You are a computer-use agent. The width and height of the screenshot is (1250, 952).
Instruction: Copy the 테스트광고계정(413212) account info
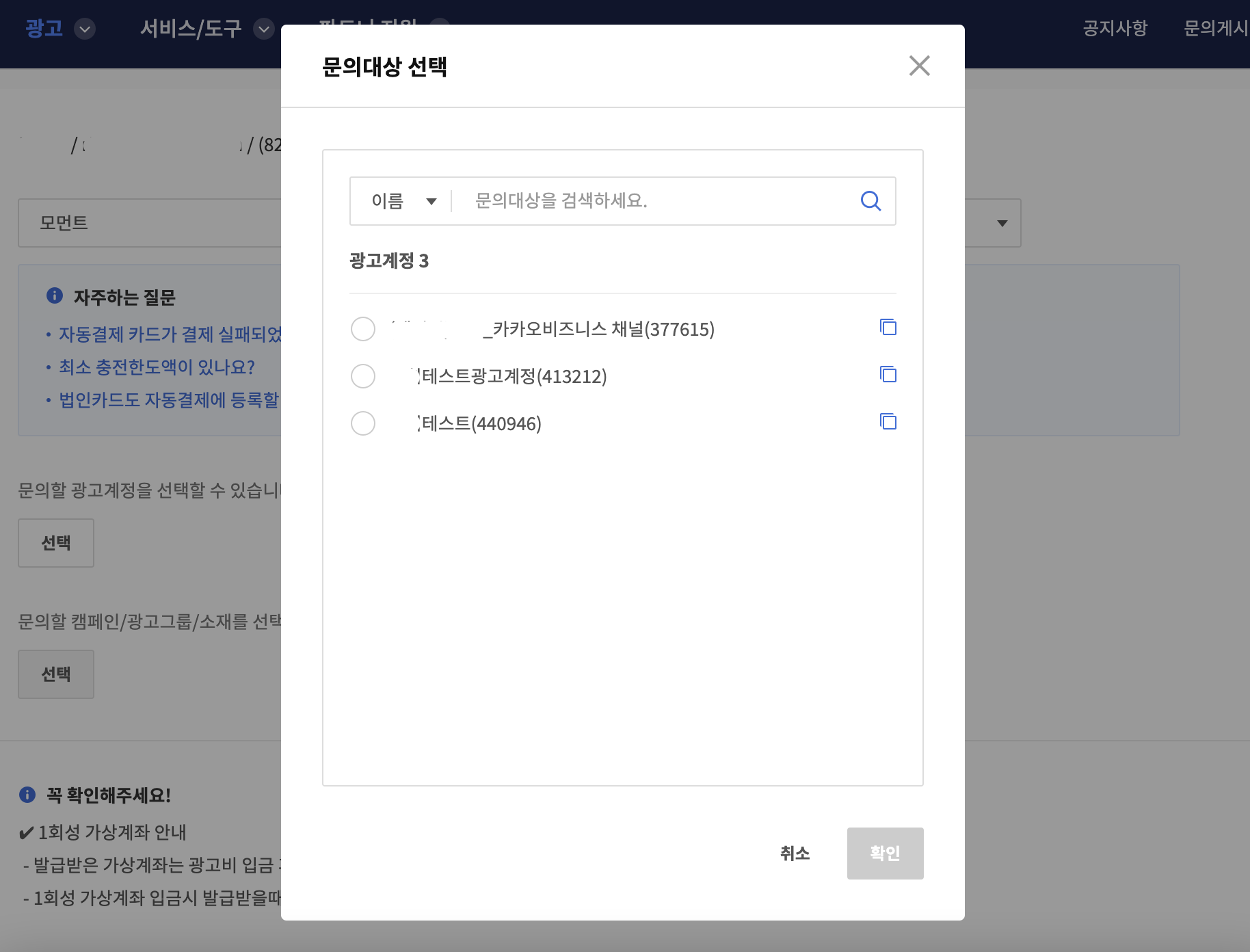(x=888, y=375)
